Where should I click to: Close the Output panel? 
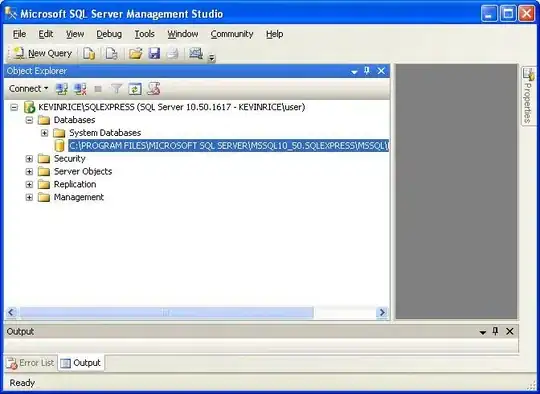point(510,332)
